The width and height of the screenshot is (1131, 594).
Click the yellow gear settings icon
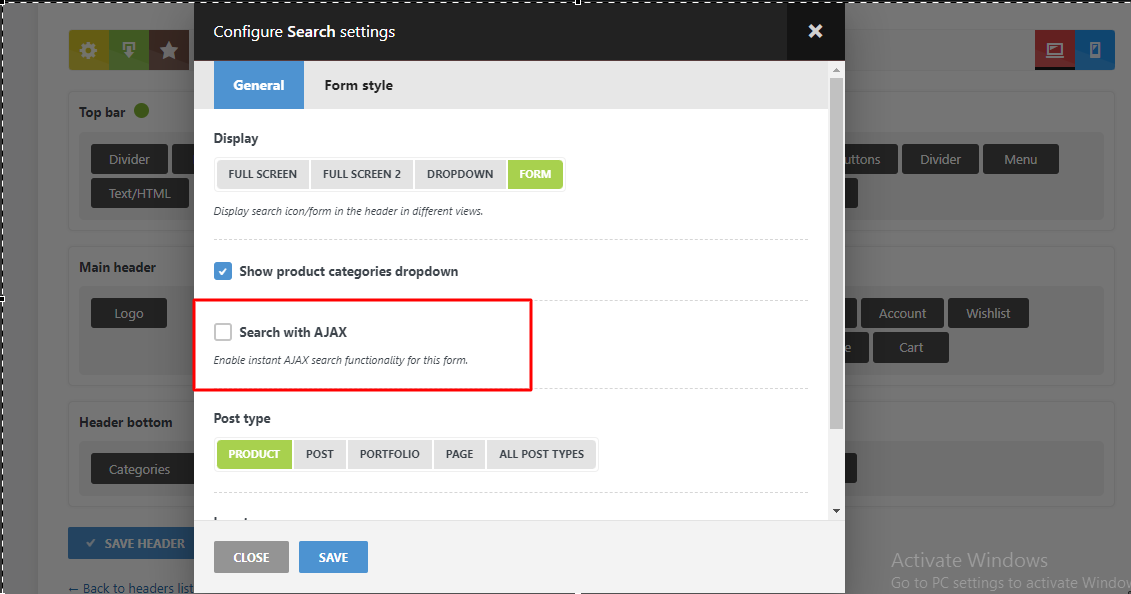89,50
